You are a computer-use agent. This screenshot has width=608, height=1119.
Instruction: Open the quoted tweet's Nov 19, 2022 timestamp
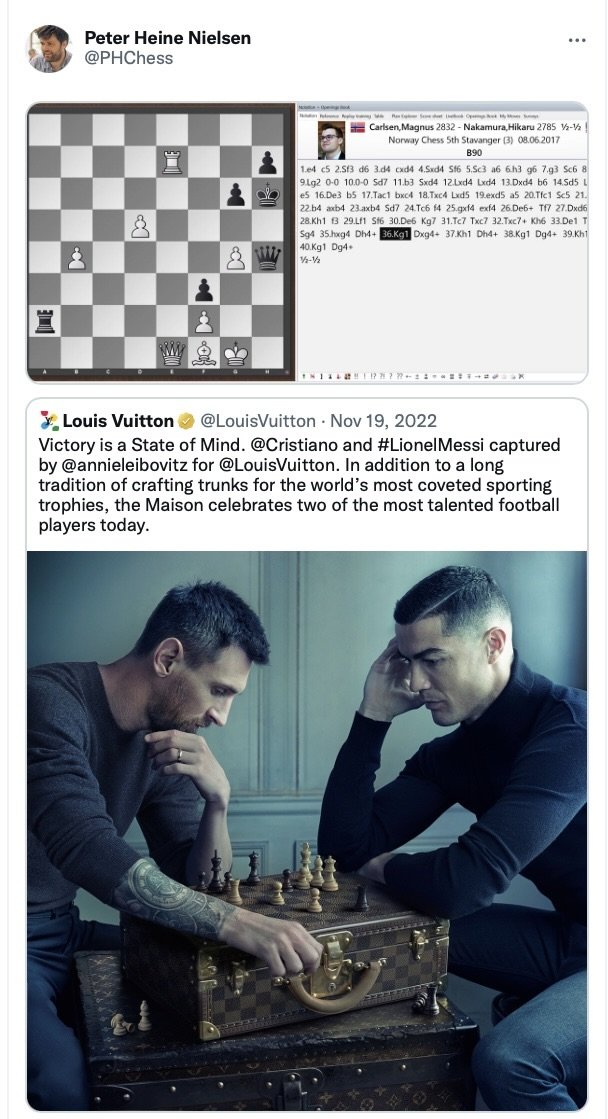(x=383, y=421)
